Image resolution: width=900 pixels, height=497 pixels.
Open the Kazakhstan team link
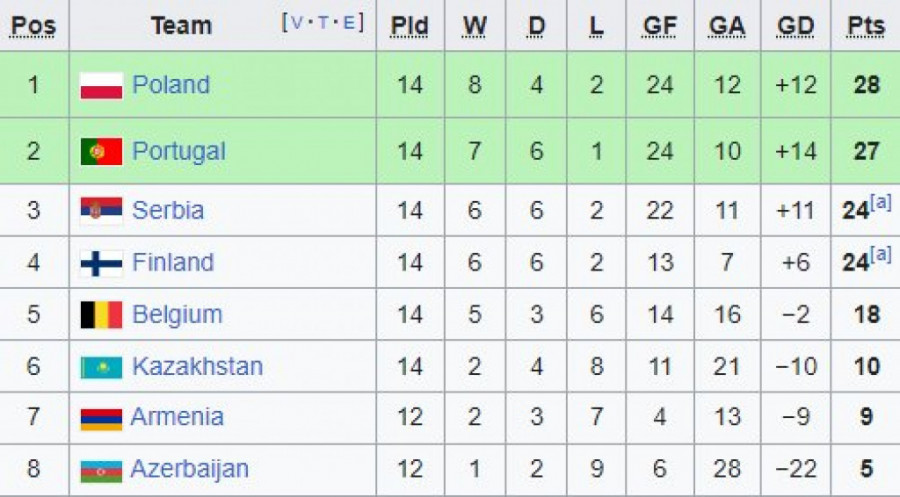pyautogui.click(x=197, y=366)
